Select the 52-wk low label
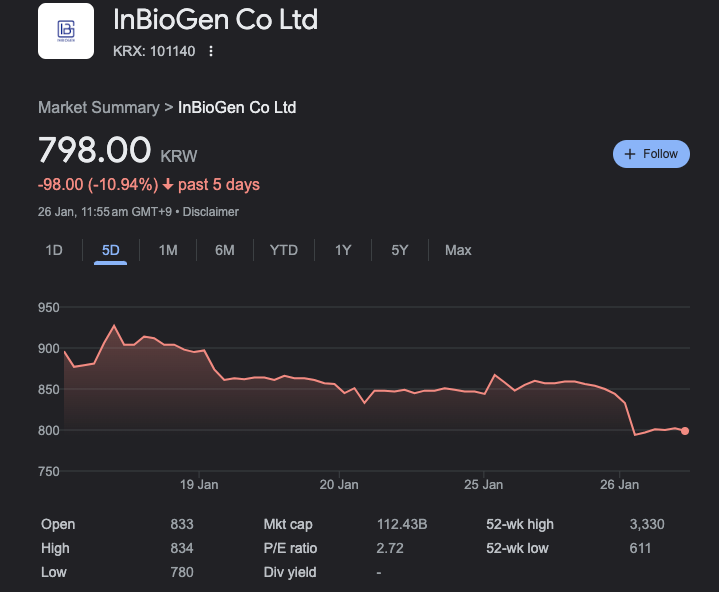 coord(517,548)
